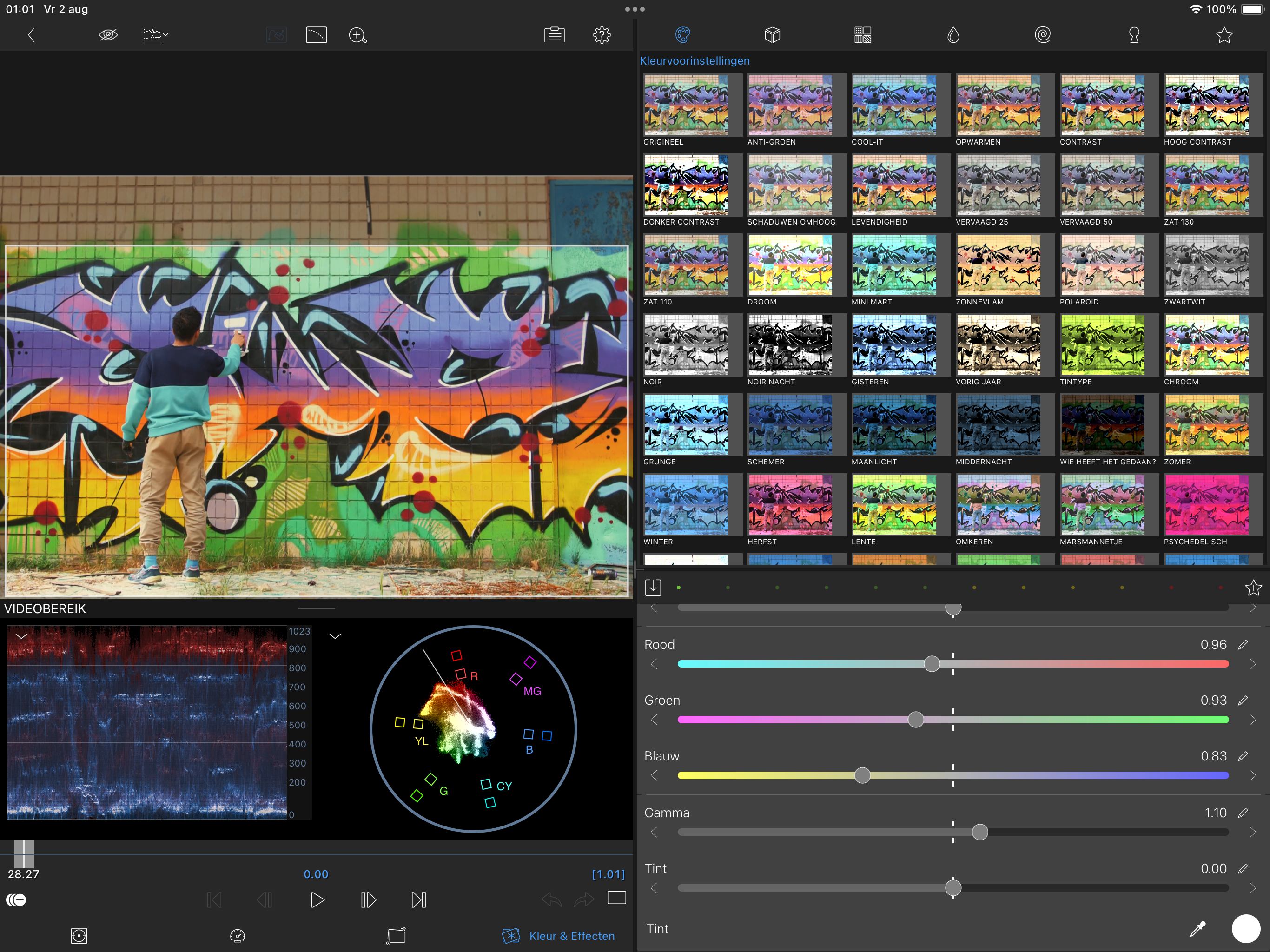The image size is (1270, 952).
Task: Expand the waveform scope chevron dropdown
Action: tap(21, 636)
